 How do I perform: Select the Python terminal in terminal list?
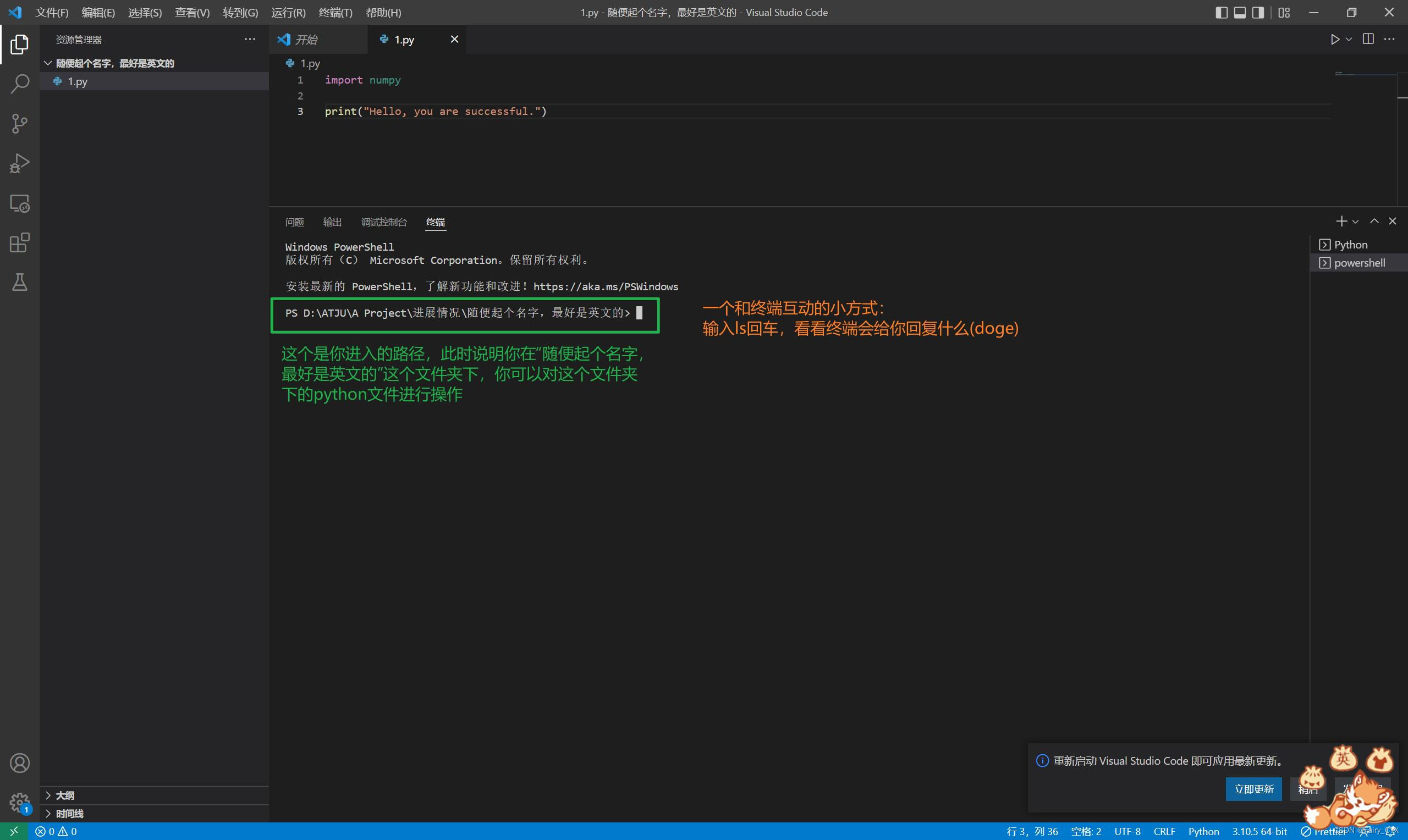click(x=1350, y=245)
